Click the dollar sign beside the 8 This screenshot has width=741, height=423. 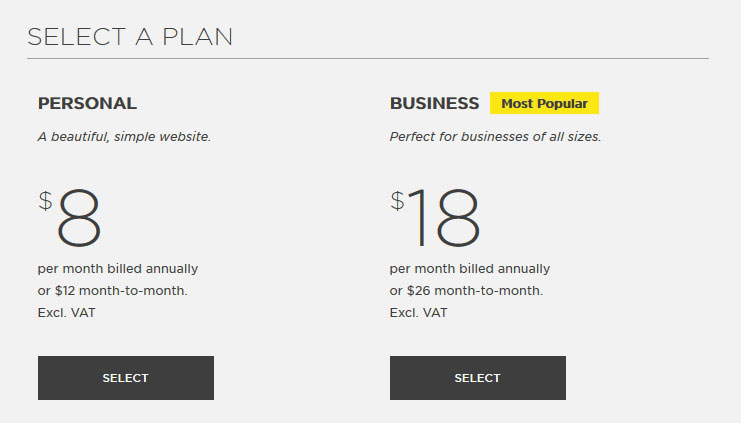click(x=45, y=201)
